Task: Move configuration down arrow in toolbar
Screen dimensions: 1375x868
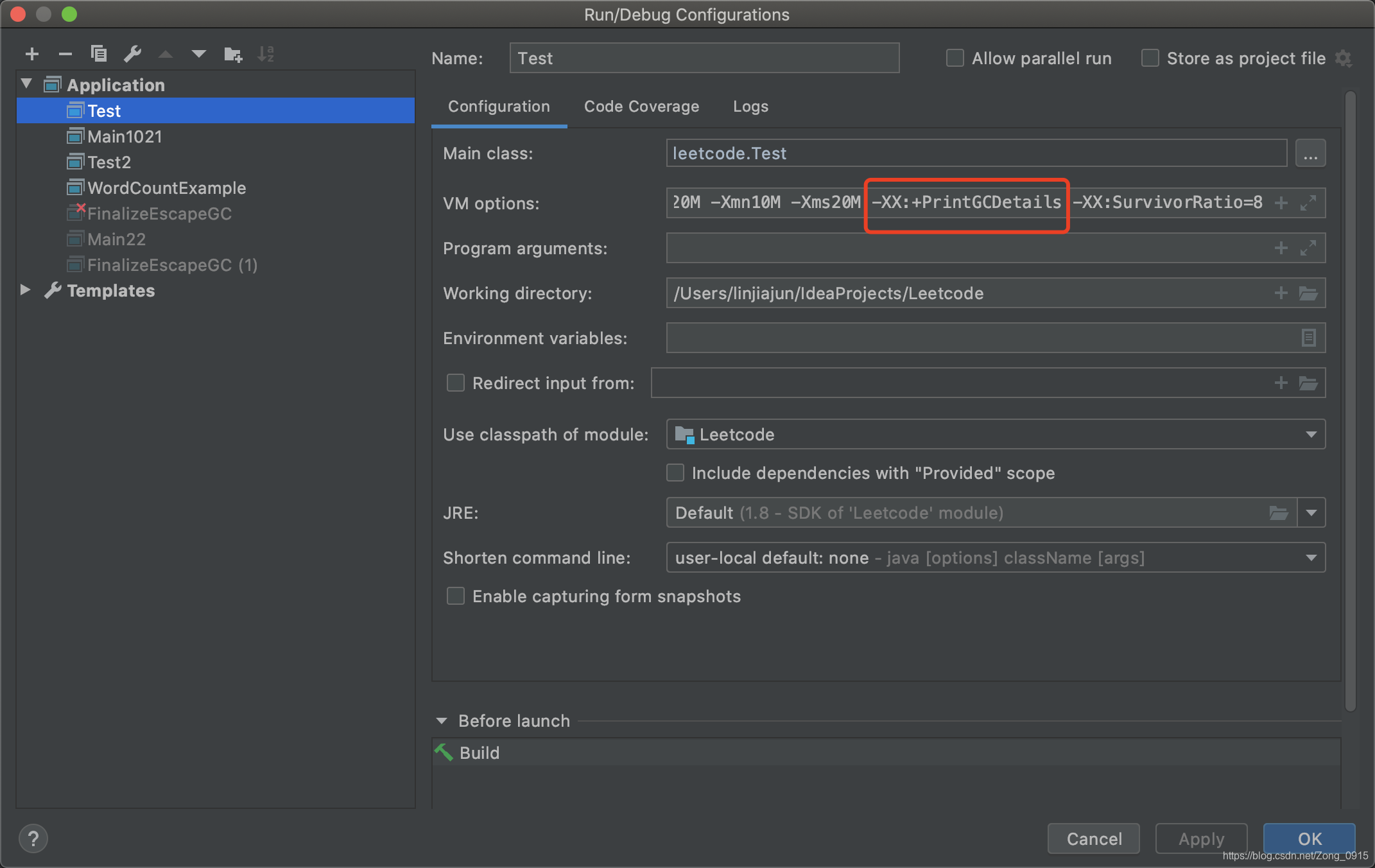Action: pyautogui.click(x=199, y=54)
